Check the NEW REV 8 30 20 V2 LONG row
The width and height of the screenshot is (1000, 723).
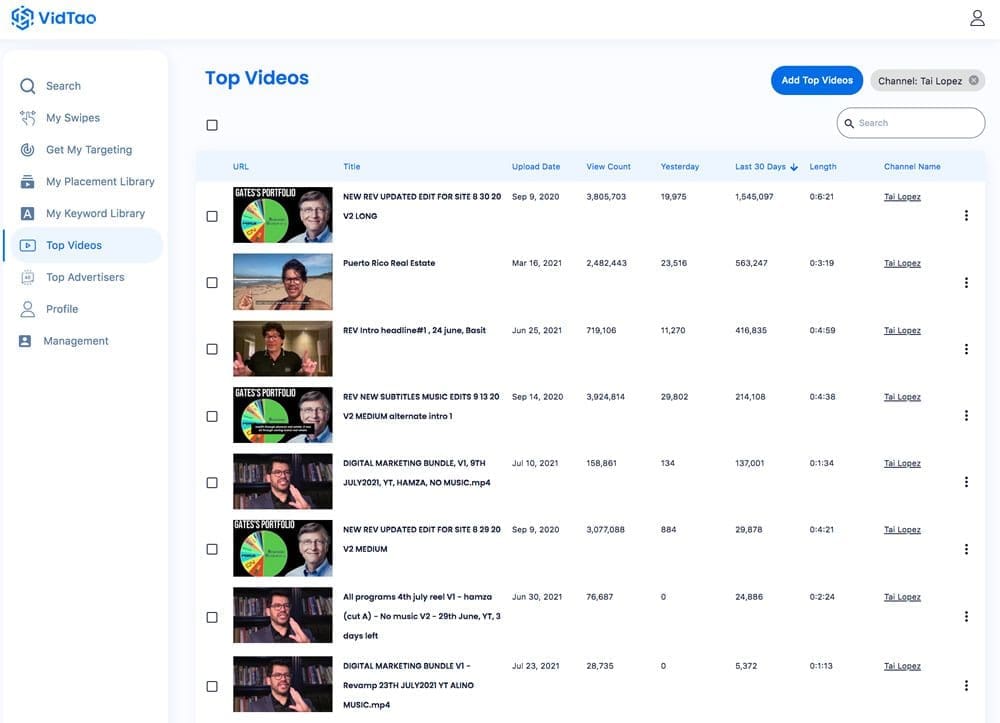212,216
